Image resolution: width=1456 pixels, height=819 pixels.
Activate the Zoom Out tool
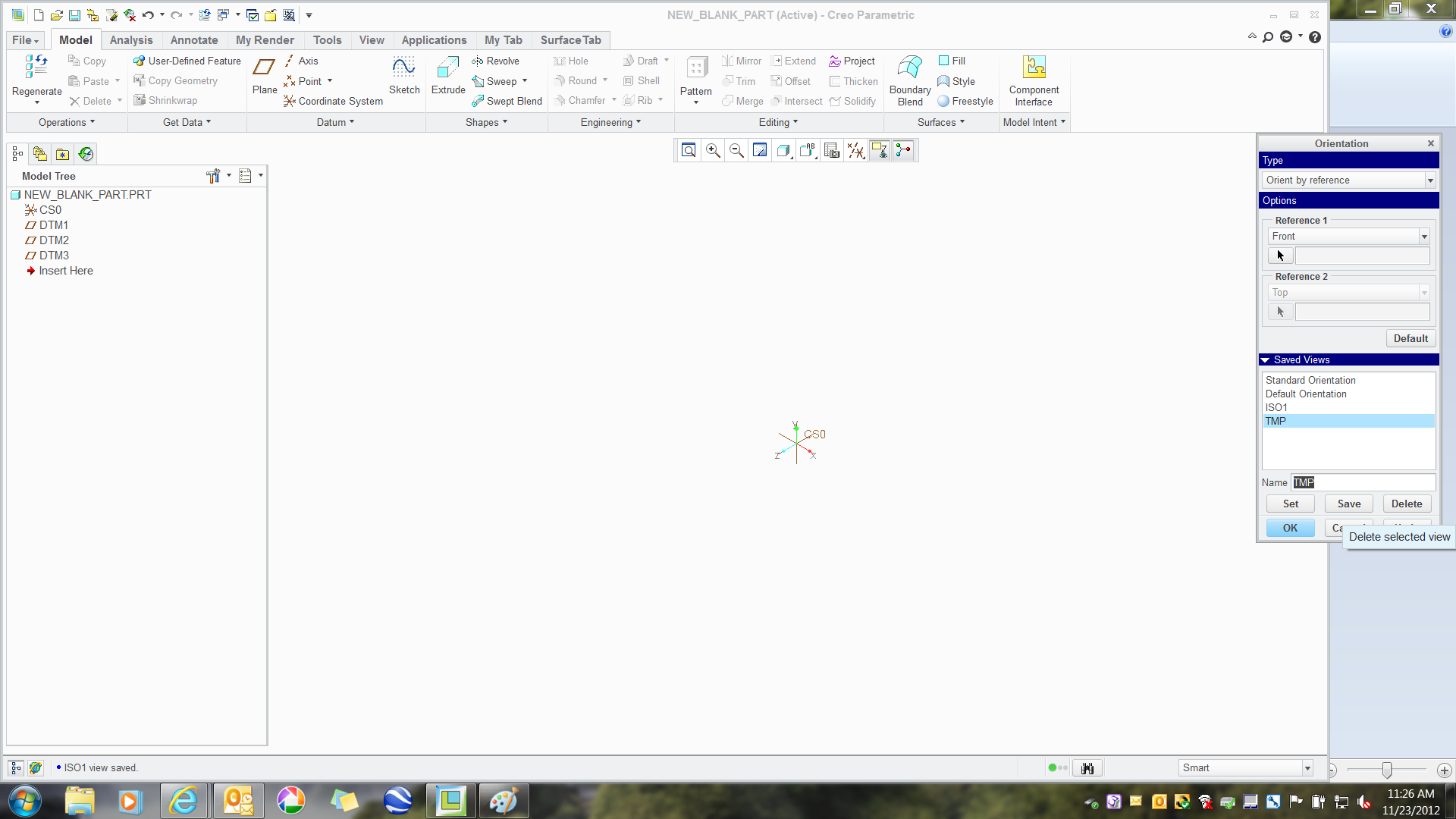pos(736,150)
